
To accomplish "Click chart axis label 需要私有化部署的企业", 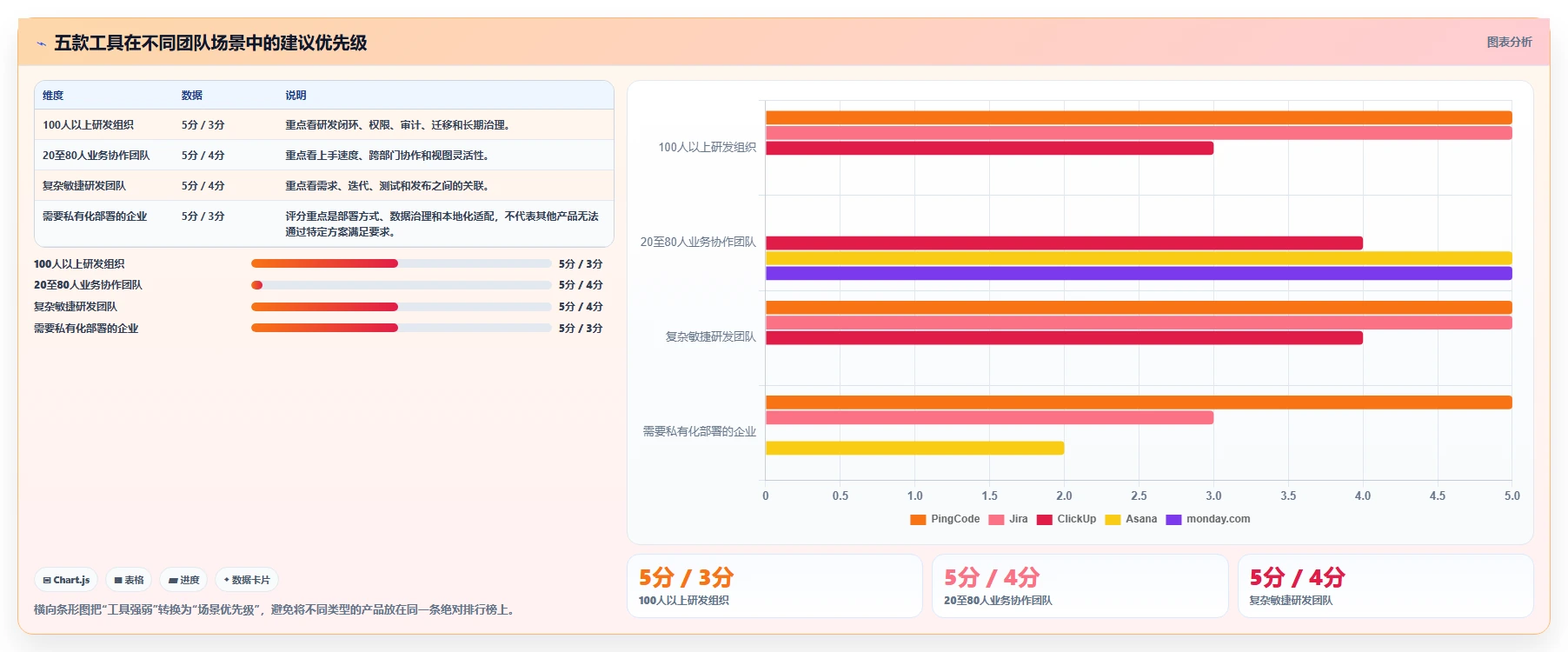I will pos(700,432).
